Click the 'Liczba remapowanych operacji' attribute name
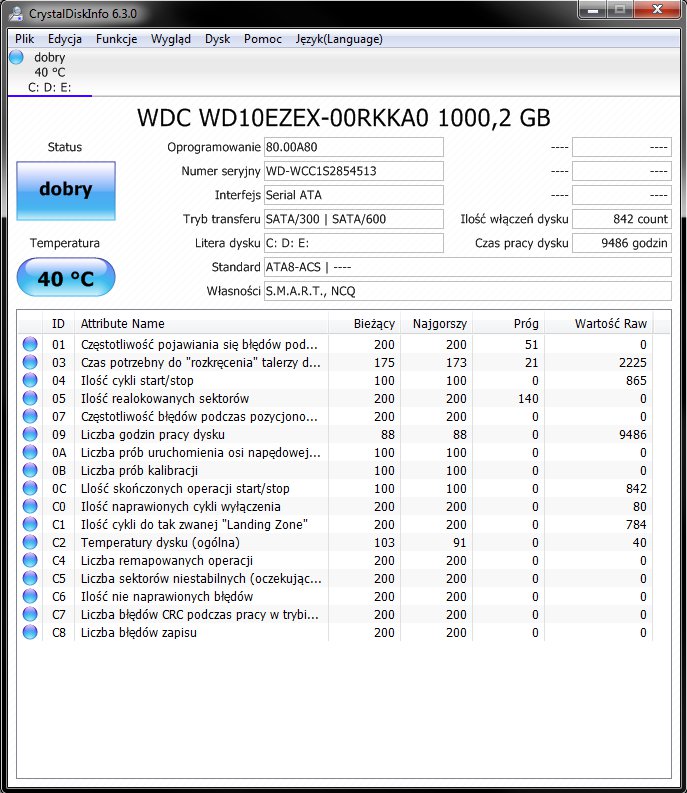 pos(167,561)
